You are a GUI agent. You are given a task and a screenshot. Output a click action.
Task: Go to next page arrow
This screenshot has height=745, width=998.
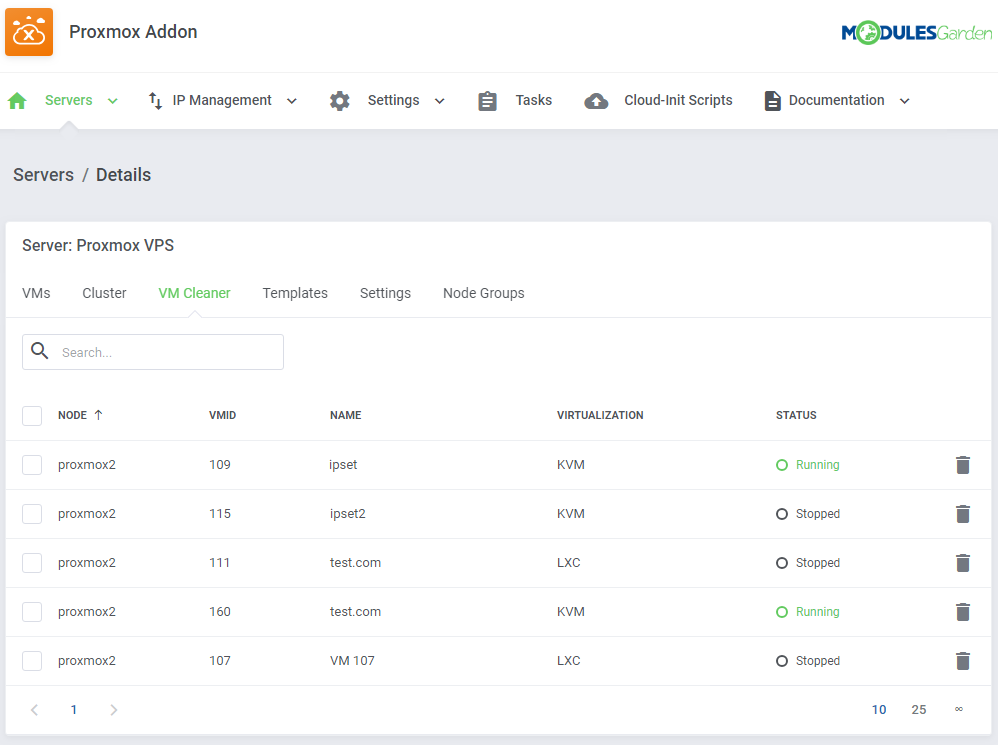(x=113, y=709)
